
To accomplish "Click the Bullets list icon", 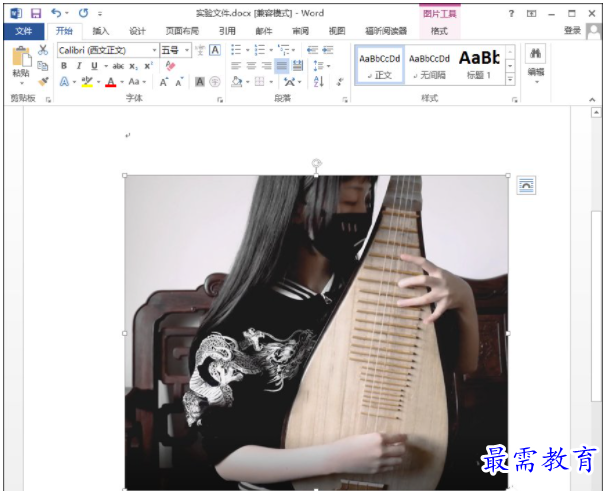I will pyautogui.click(x=236, y=50).
